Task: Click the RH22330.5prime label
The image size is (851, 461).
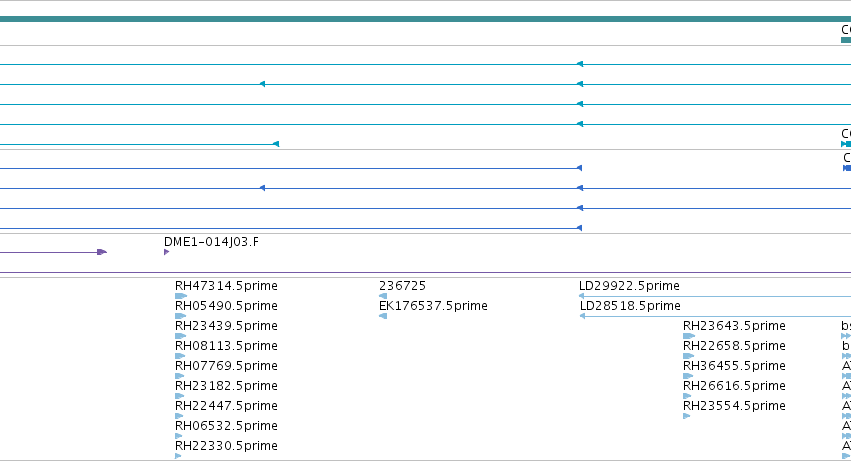Action: [226, 446]
